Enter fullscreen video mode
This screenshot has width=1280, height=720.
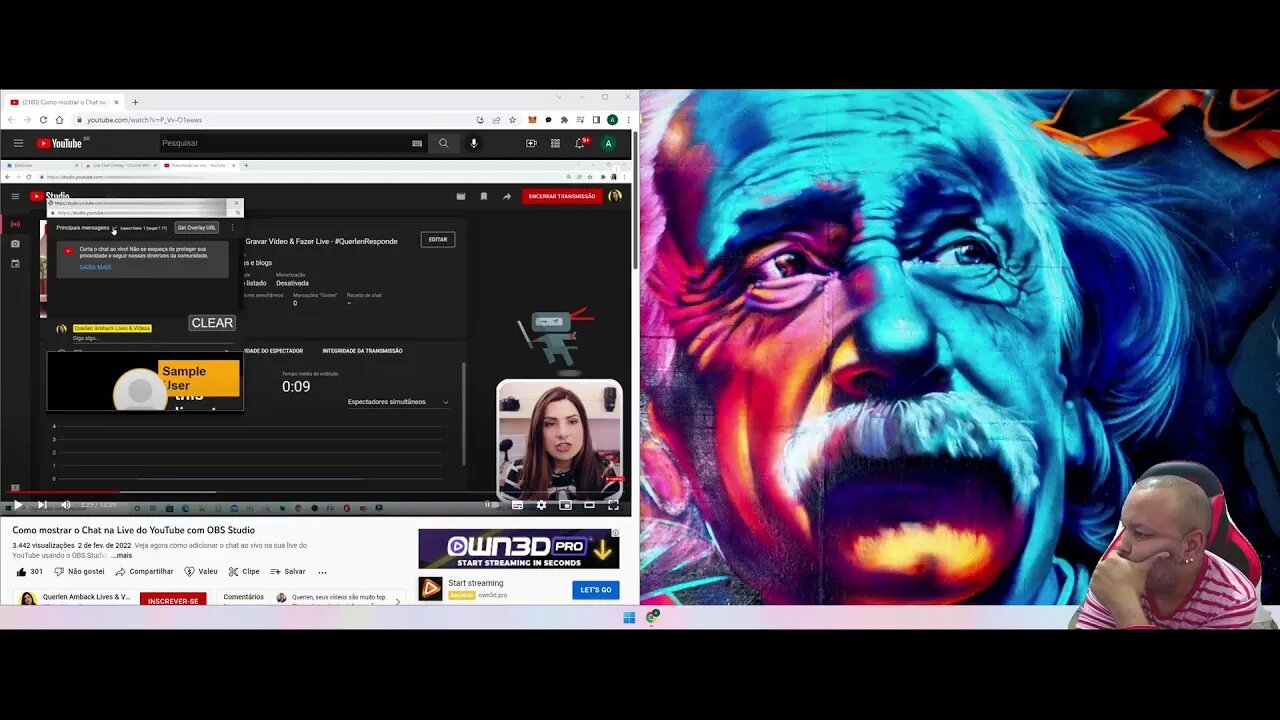click(x=613, y=505)
